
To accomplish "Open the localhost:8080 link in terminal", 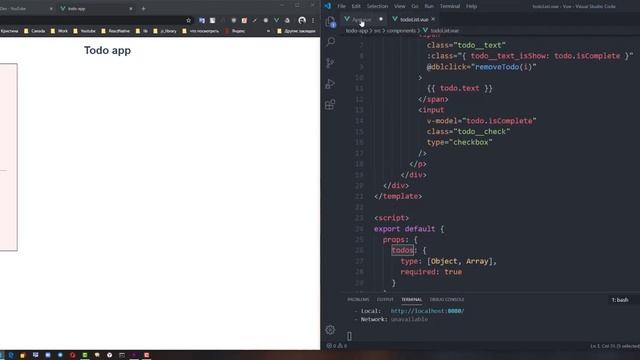I will 427,311.
